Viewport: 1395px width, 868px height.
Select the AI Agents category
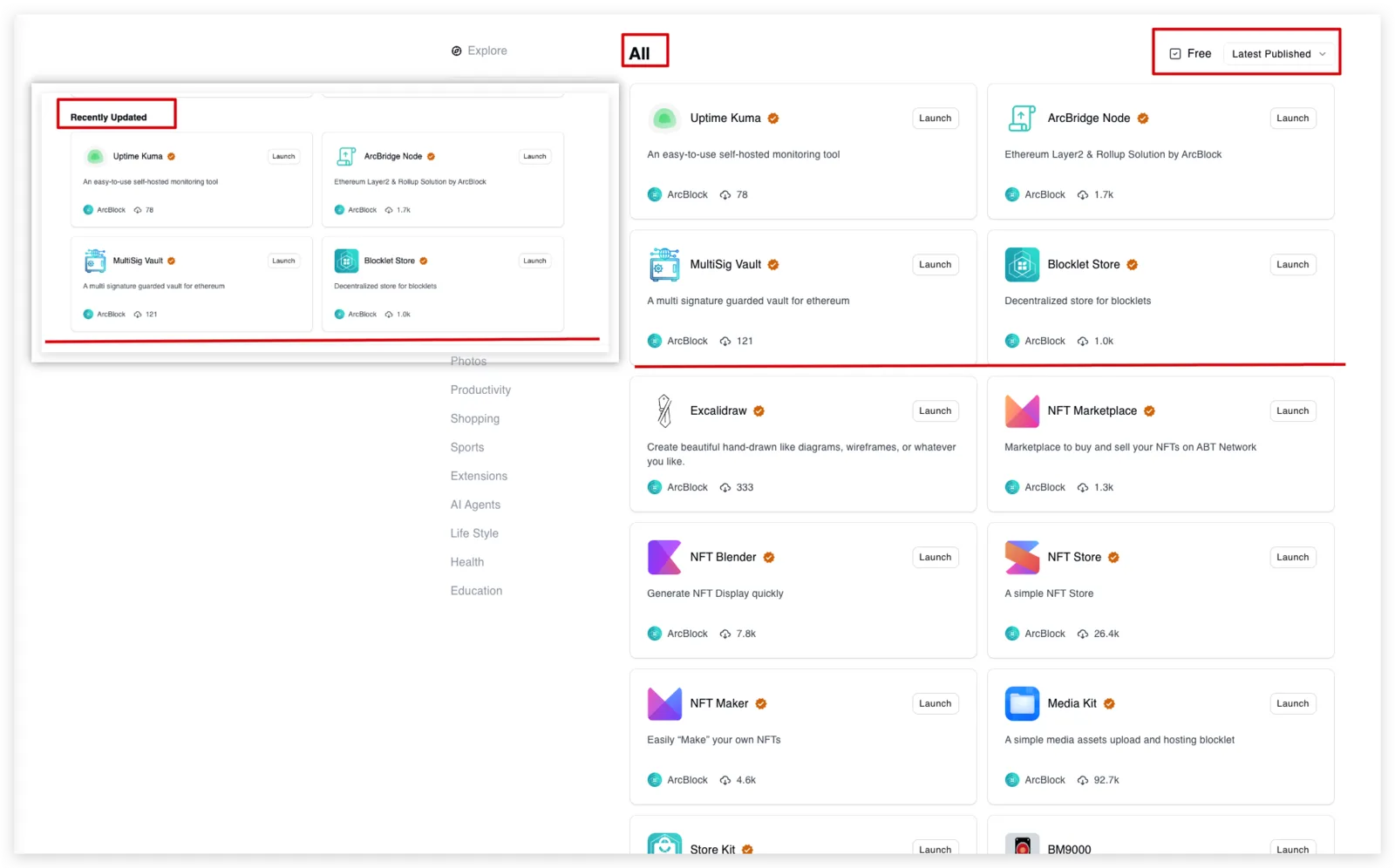[475, 505]
